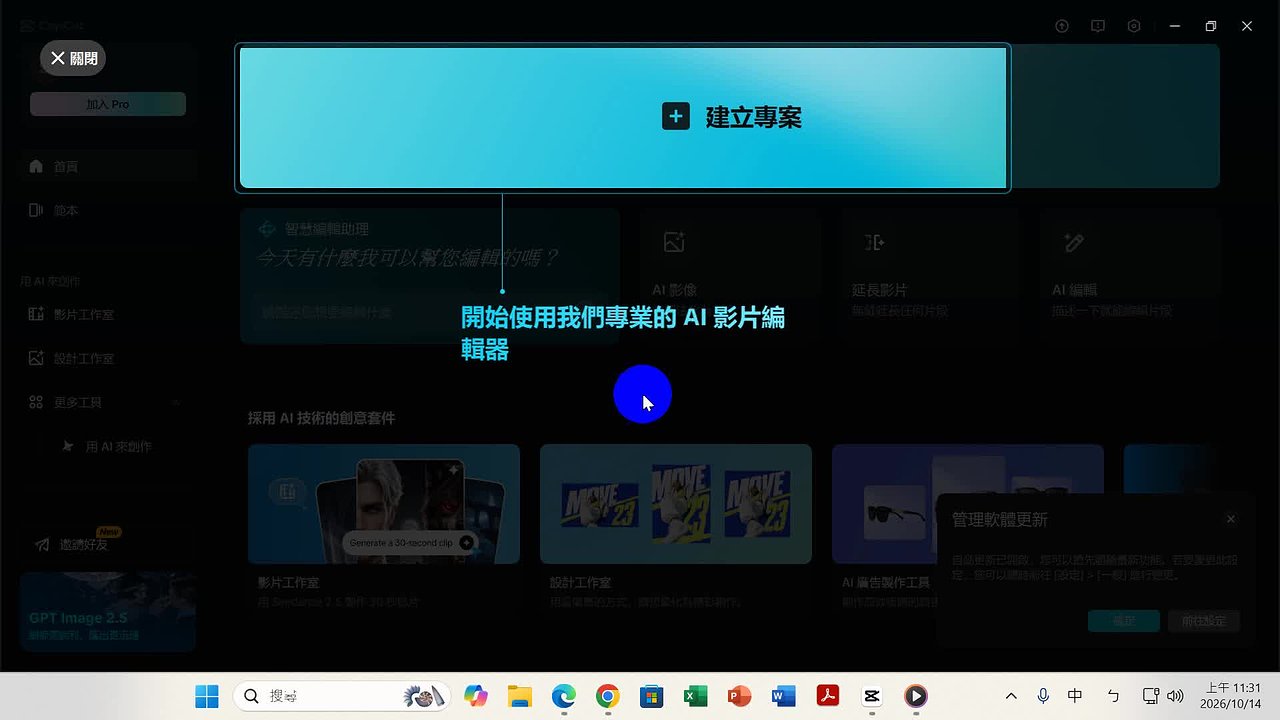Open the clock showing 上午 11:31
1280x720 pixels.
[x=1233, y=696]
